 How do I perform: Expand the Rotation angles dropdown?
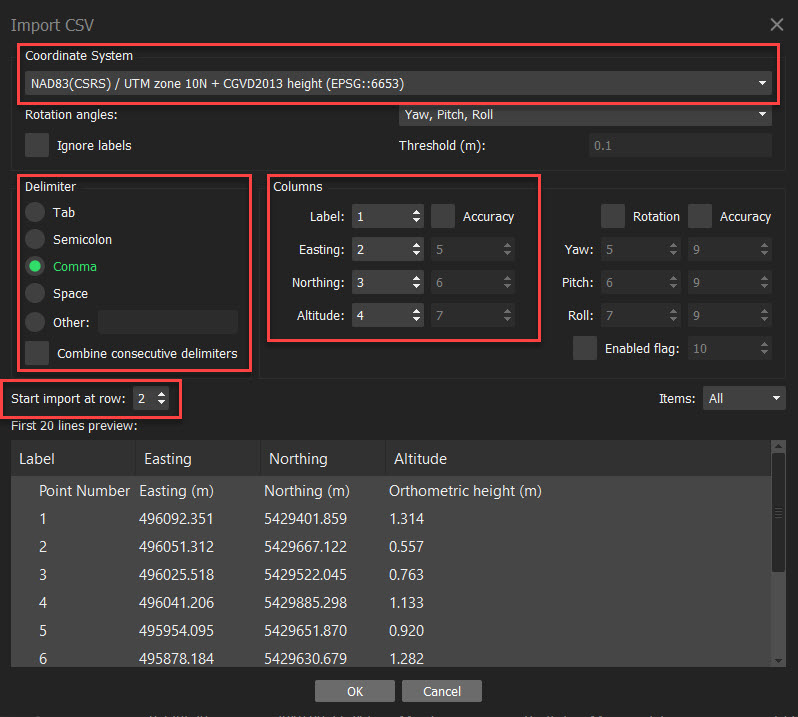[585, 115]
